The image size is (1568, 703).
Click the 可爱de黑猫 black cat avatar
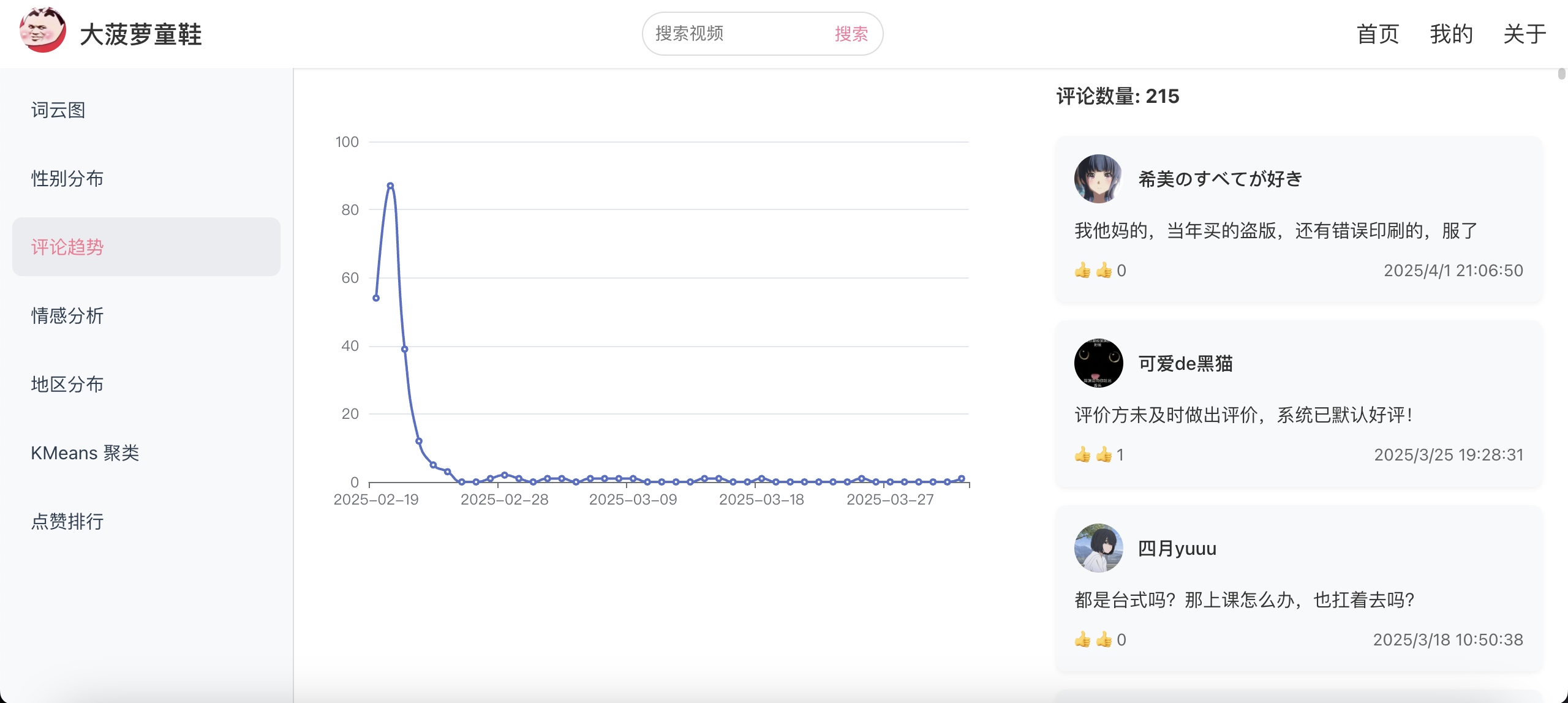(1098, 363)
